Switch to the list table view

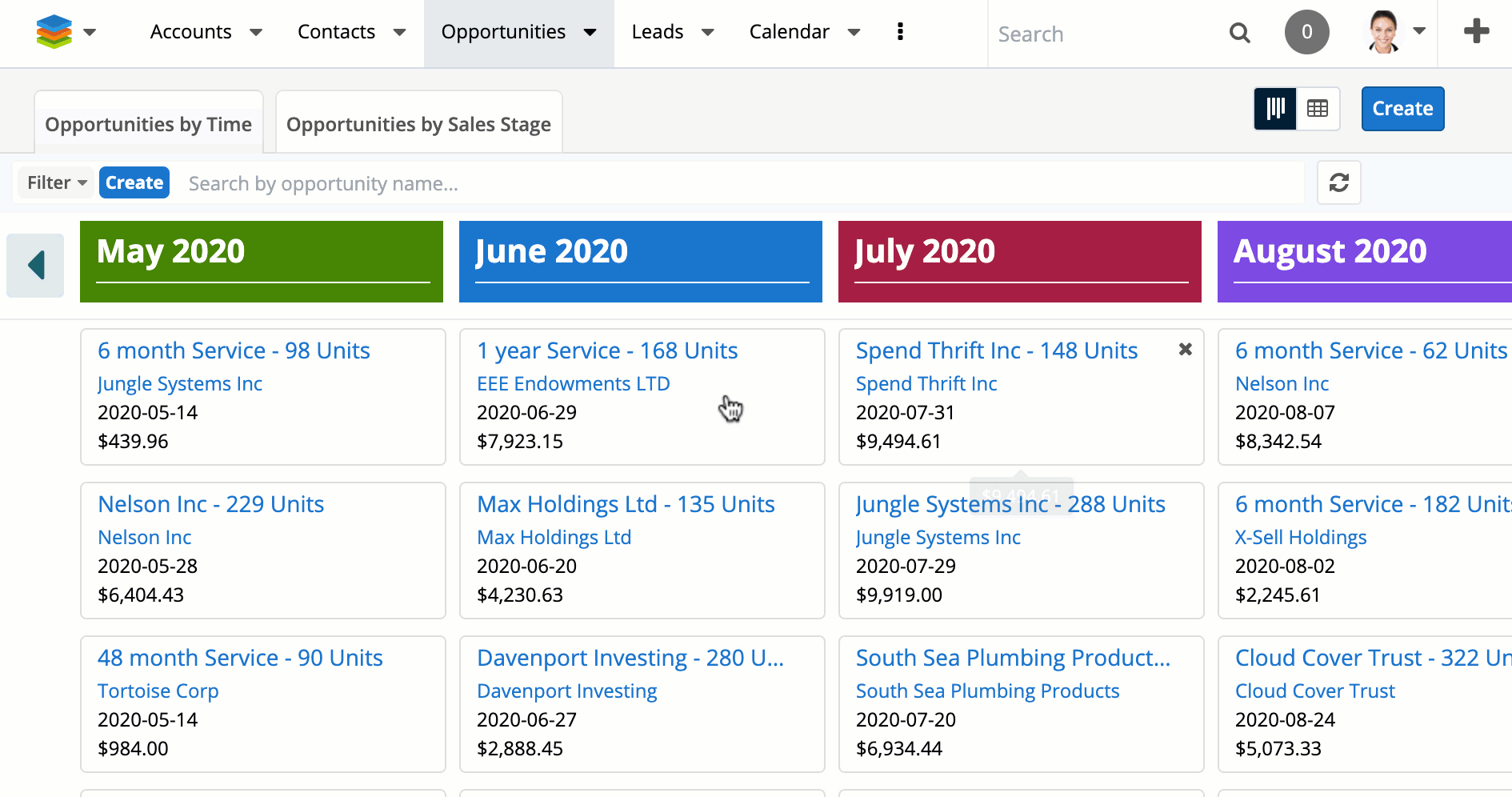pos(1318,108)
